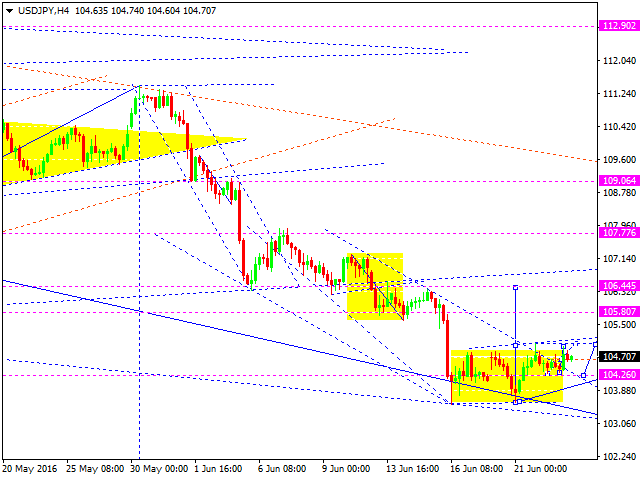Click the open value 104.635 in header
Viewport: 640px width, 480px height.
[91, 11]
